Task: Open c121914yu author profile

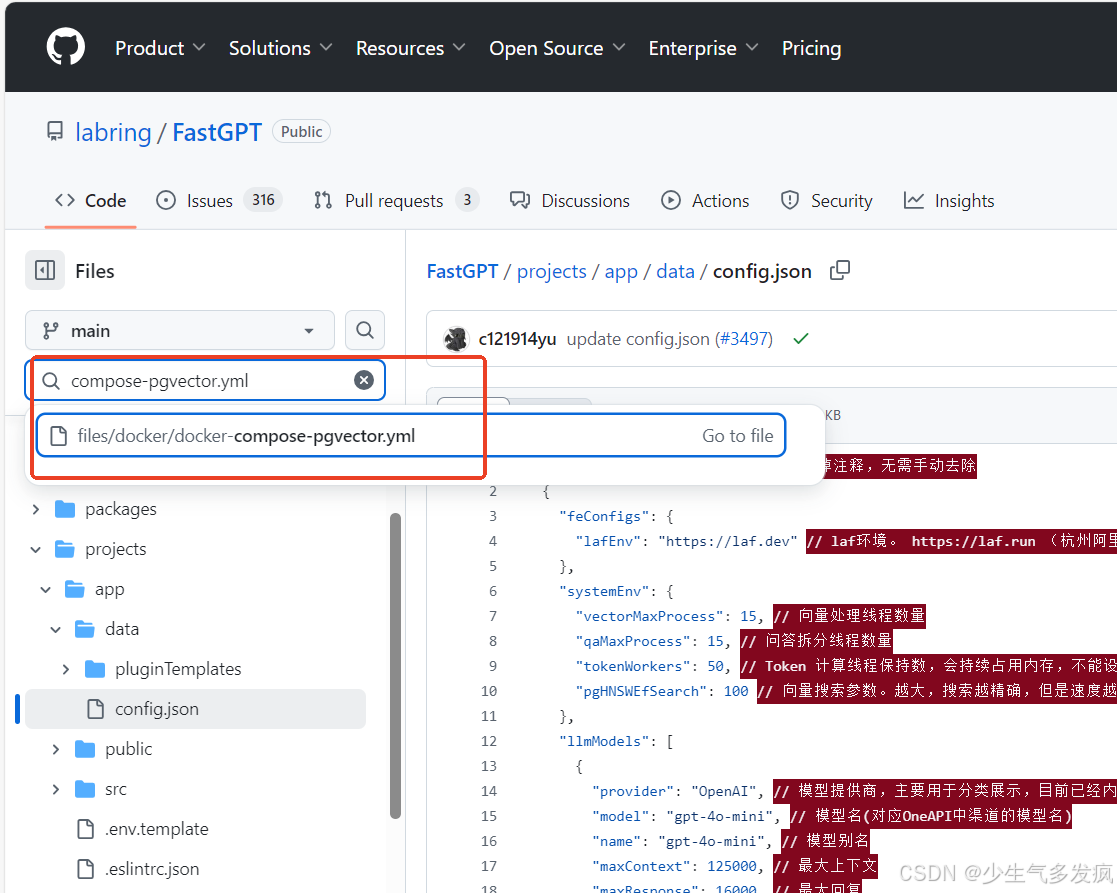Action: point(517,339)
